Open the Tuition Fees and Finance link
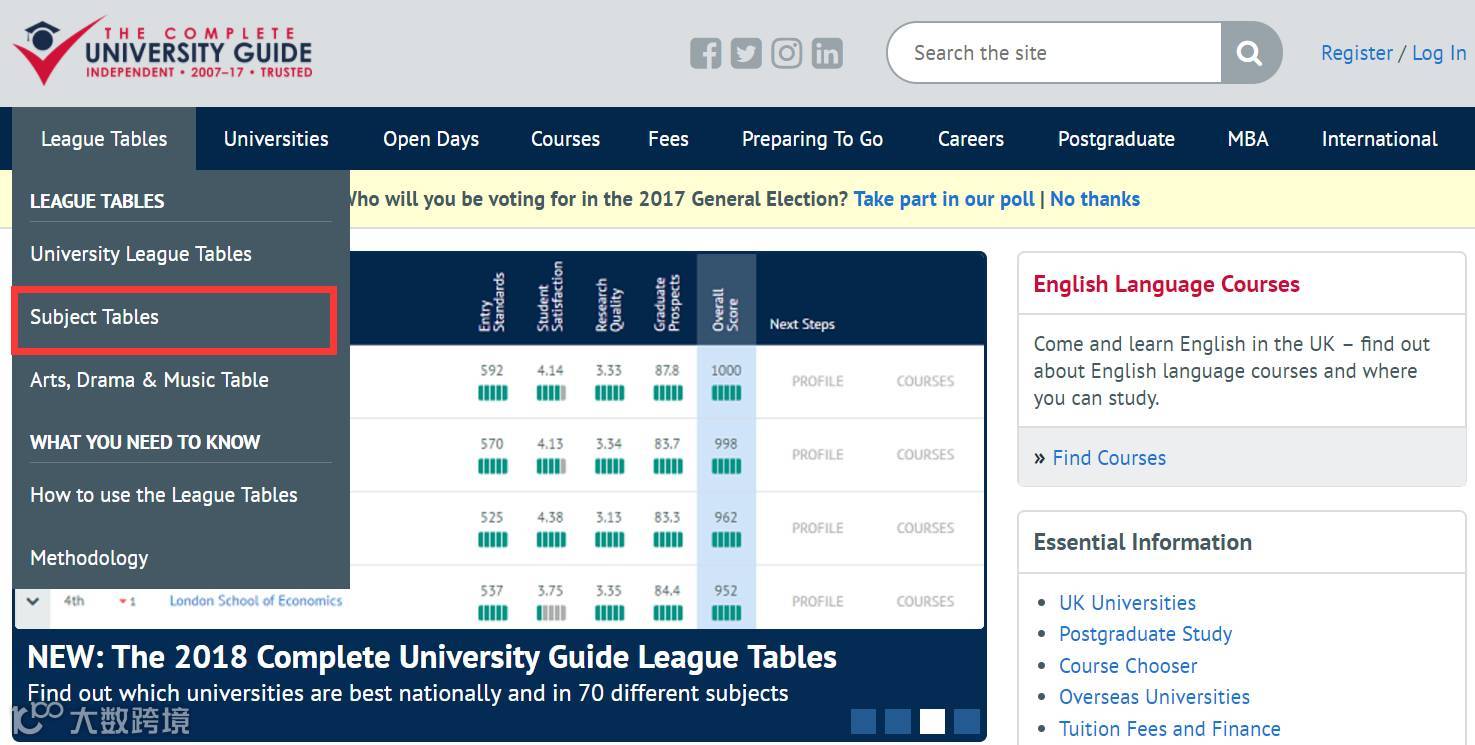This screenshot has height=745, width=1475. click(x=1170, y=729)
